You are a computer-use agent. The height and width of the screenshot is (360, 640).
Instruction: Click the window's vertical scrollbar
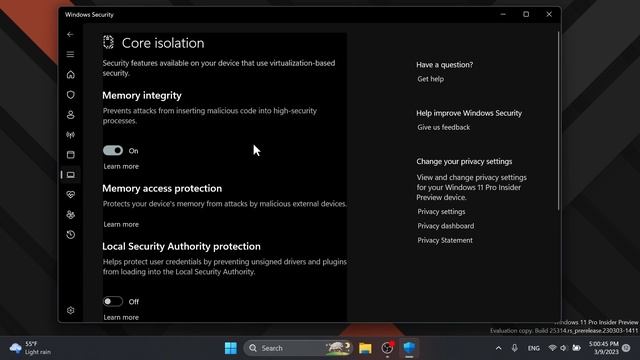point(558,120)
